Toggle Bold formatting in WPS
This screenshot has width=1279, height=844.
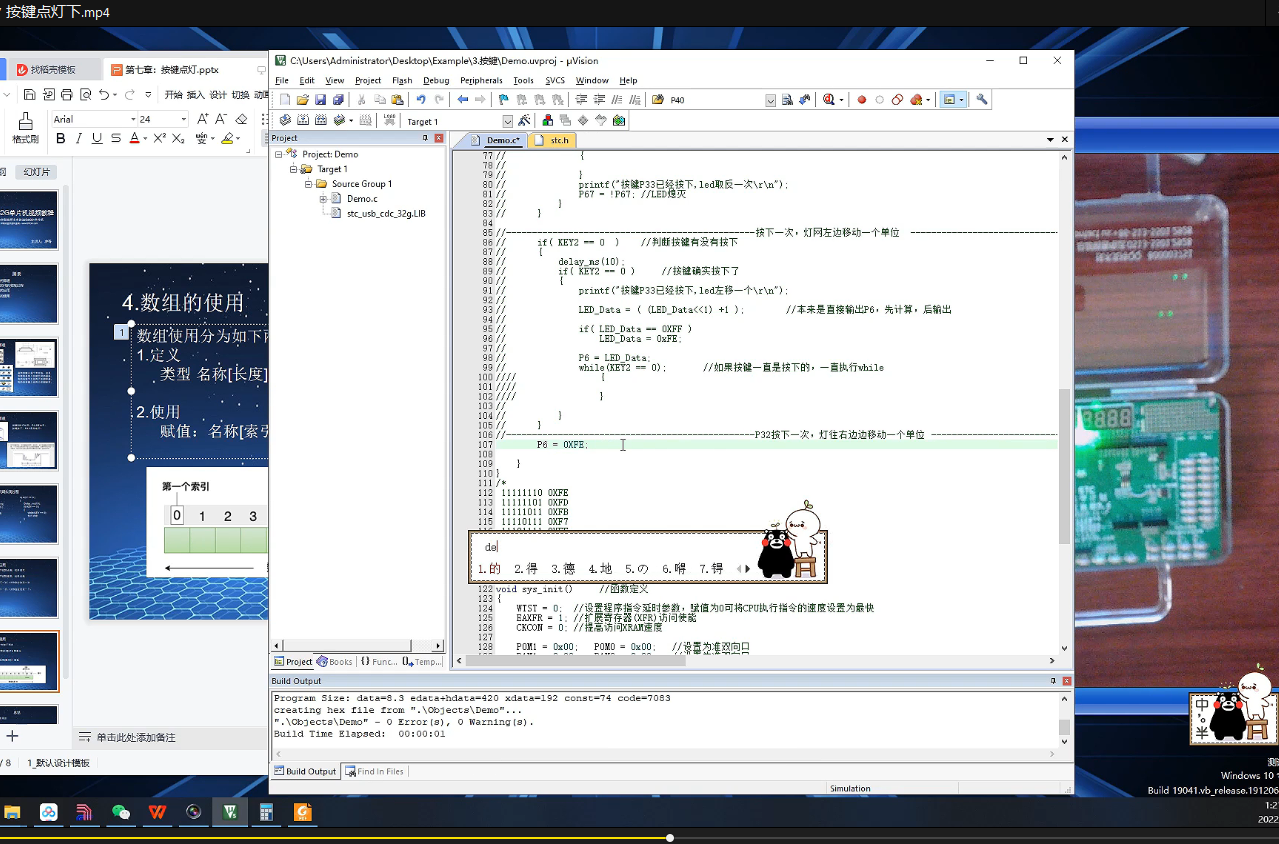[x=60, y=139]
